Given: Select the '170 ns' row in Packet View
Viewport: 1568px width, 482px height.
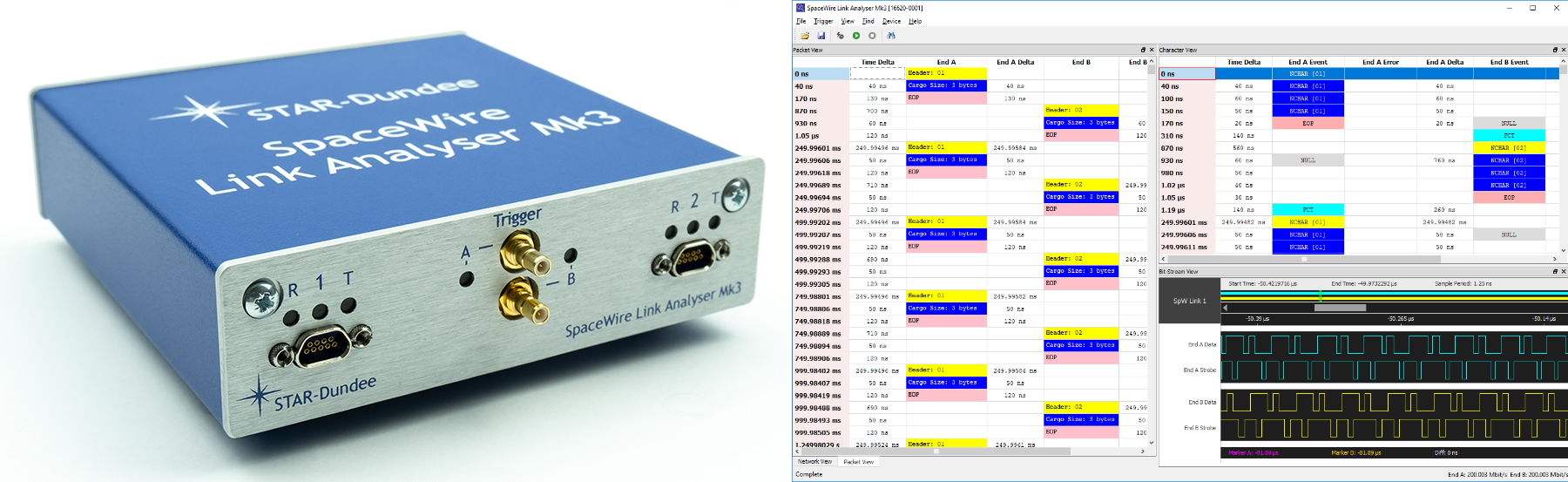Looking at the screenshot, I should [970, 98].
